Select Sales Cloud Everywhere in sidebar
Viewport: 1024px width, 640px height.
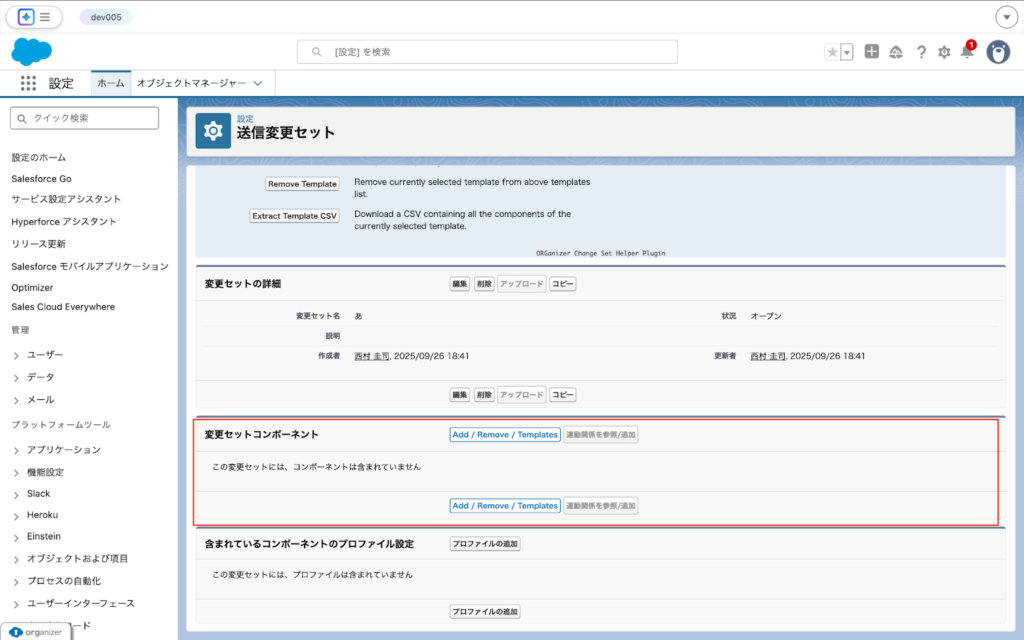pyautogui.click(x=65, y=309)
